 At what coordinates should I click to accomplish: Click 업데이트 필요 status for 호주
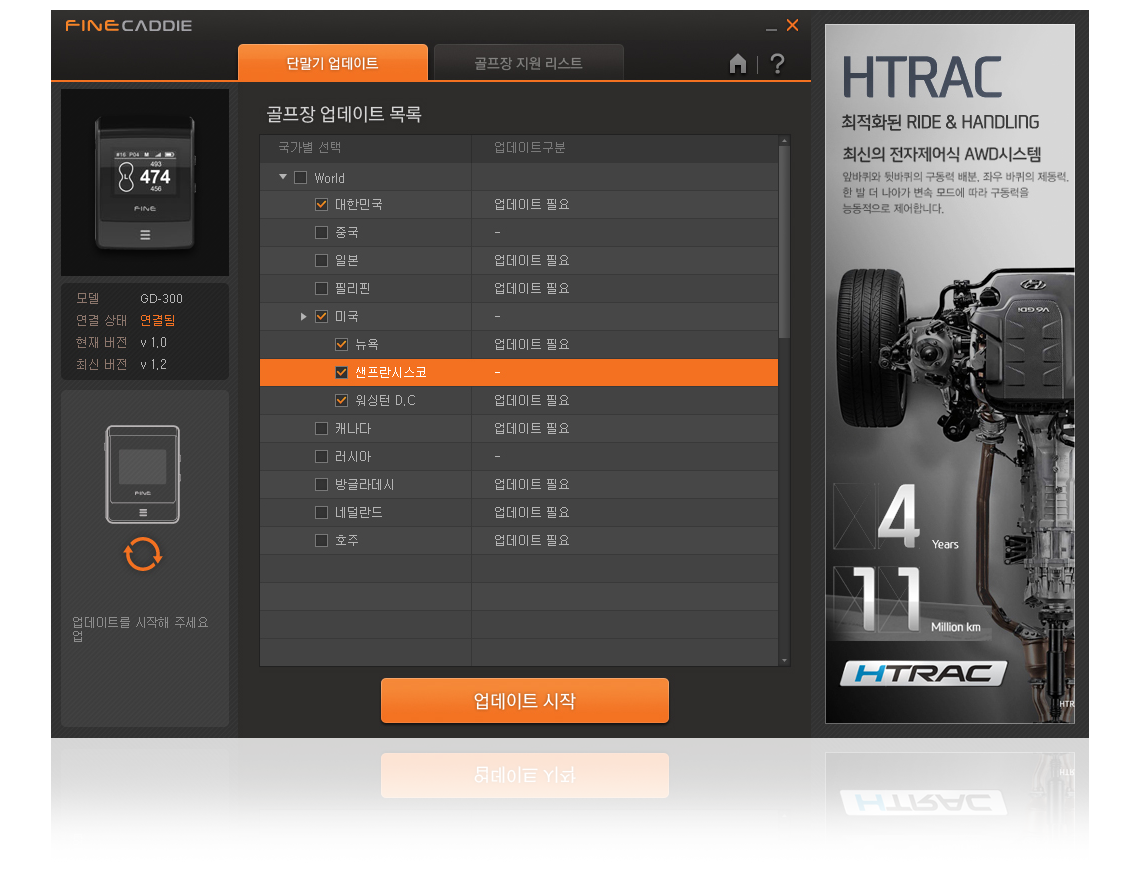tap(531, 540)
